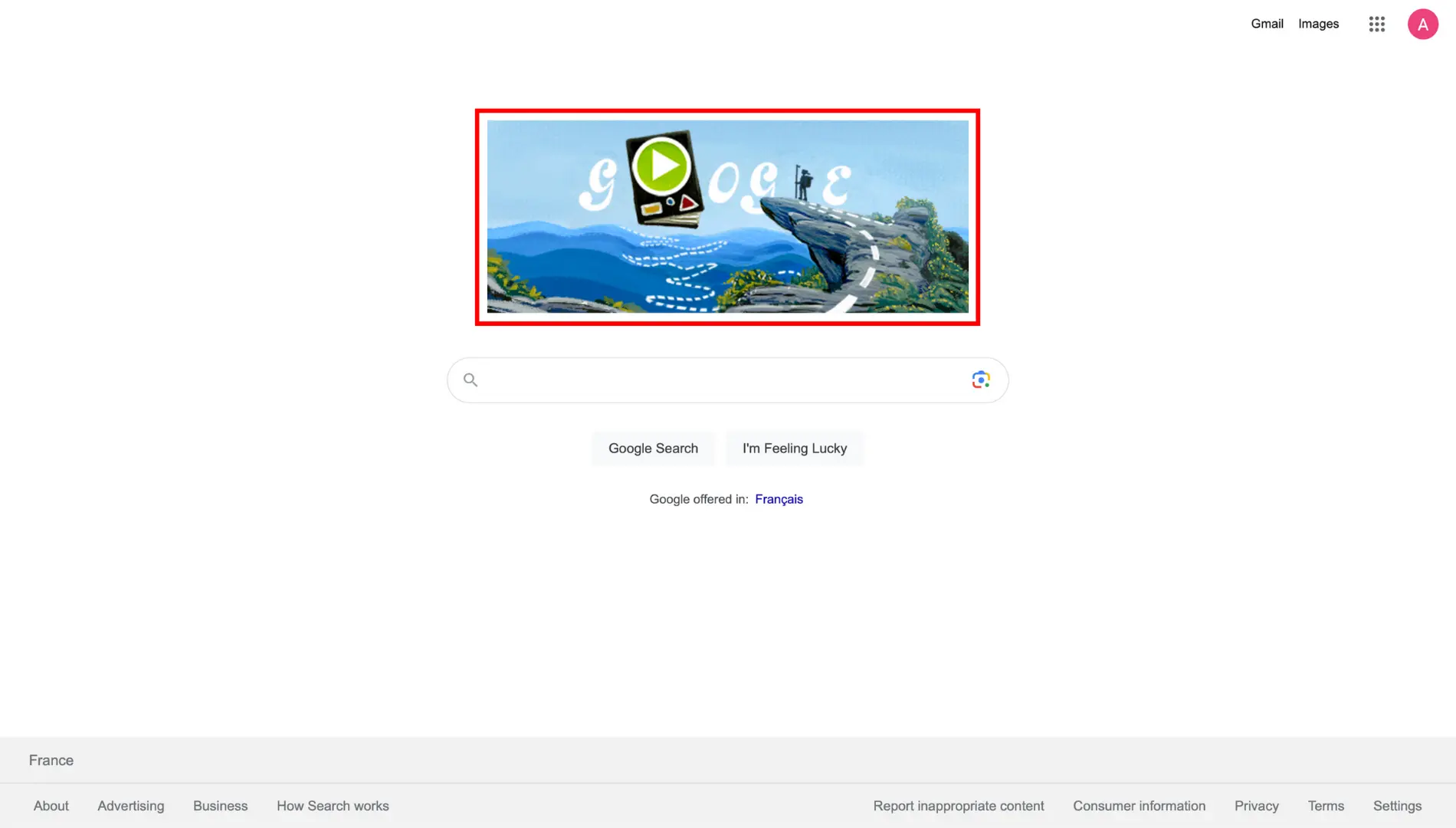The height and width of the screenshot is (828, 1456).
Task: Open the Business footer link
Action: click(x=221, y=806)
